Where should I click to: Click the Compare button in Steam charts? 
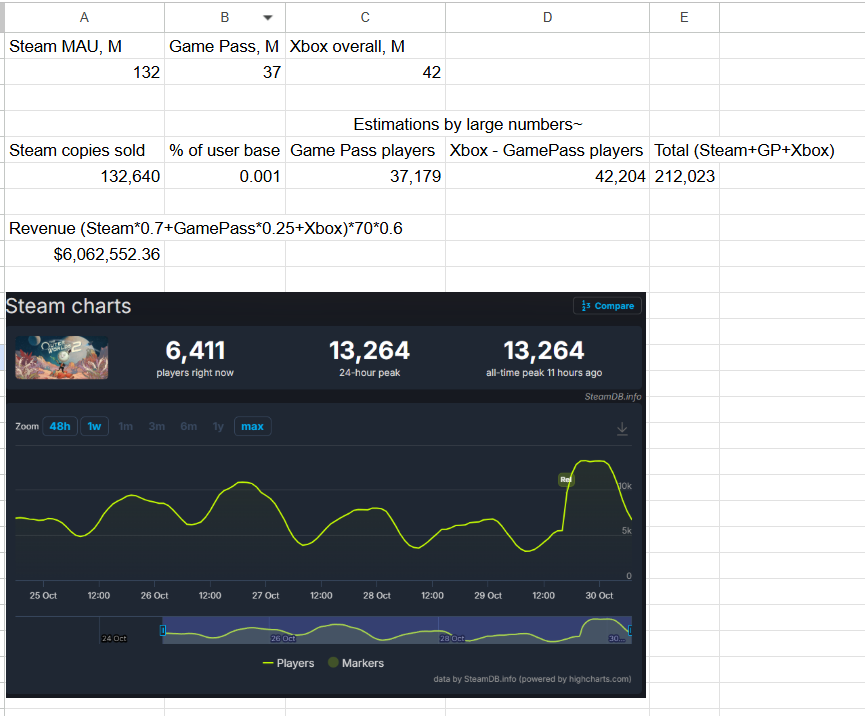607,306
